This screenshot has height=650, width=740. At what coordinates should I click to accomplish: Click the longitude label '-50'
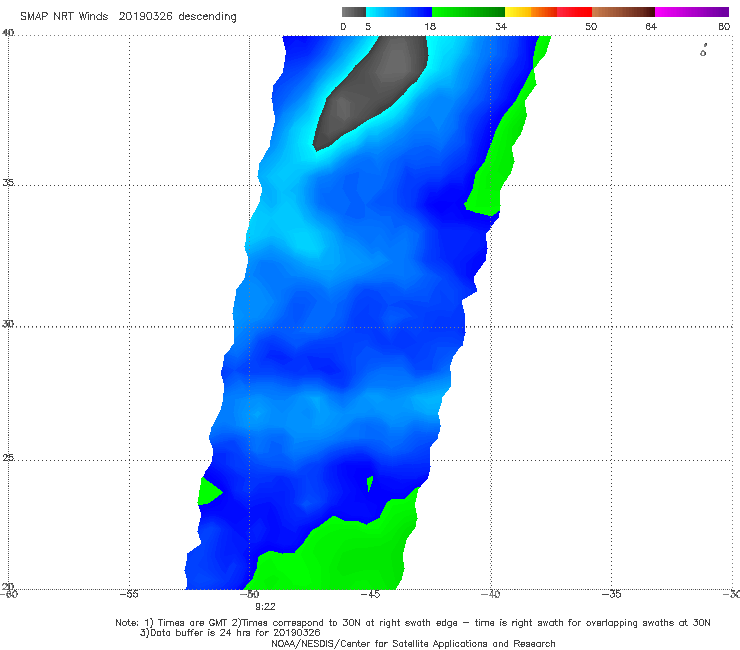(x=250, y=594)
